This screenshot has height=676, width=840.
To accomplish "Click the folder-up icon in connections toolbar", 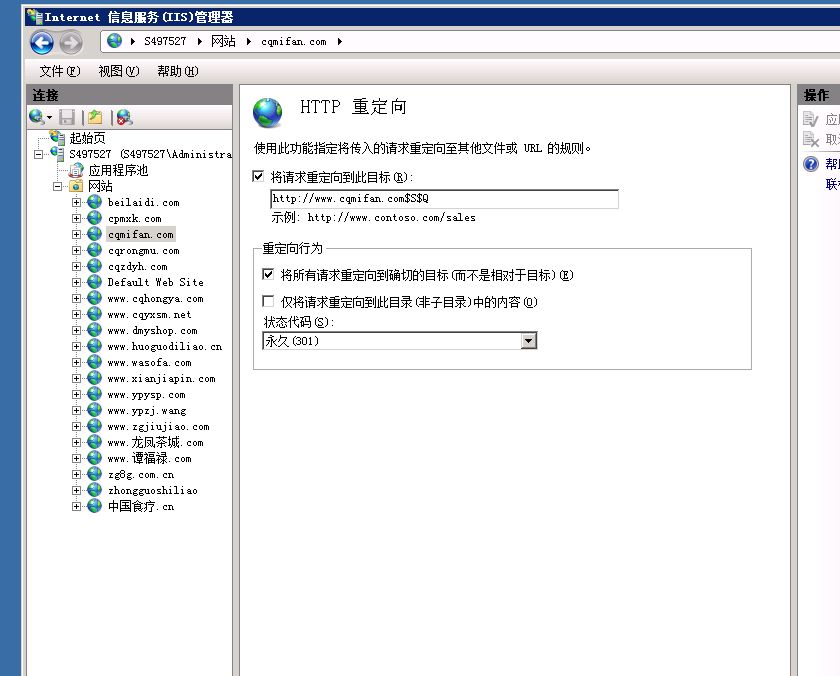I will (95, 117).
